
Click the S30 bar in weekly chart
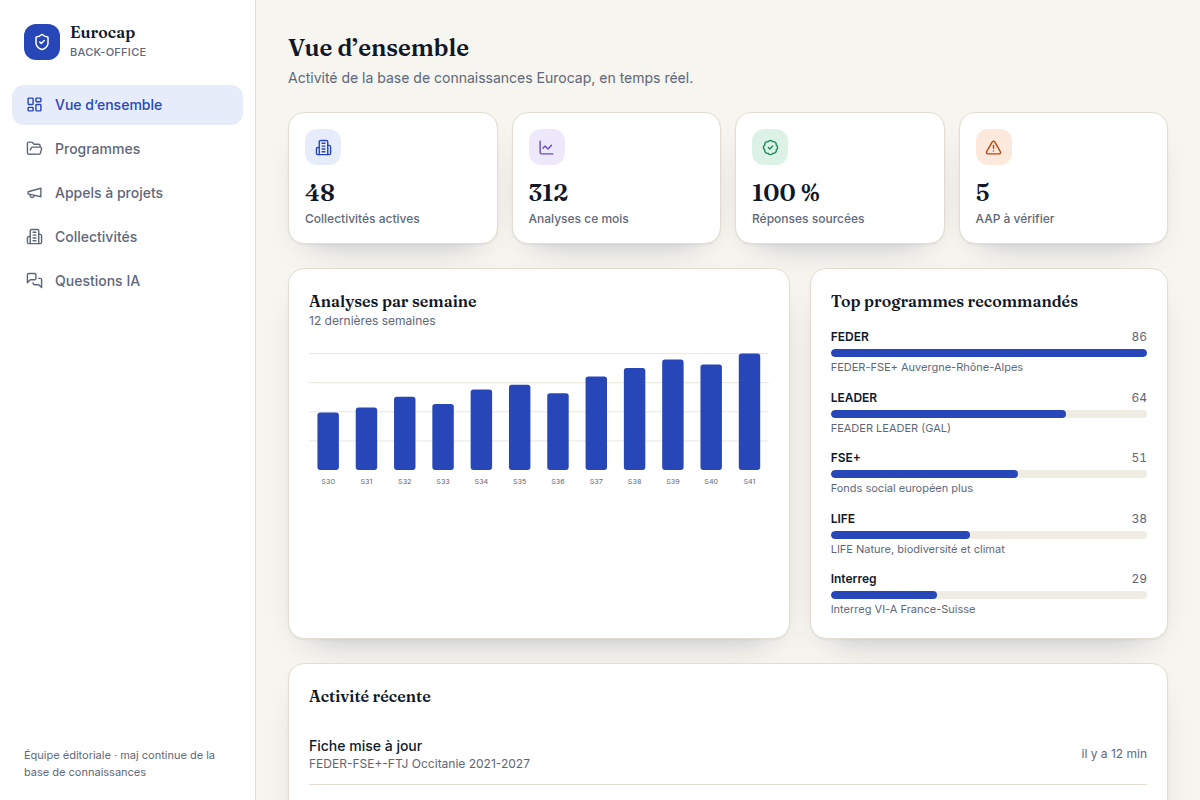tap(328, 441)
